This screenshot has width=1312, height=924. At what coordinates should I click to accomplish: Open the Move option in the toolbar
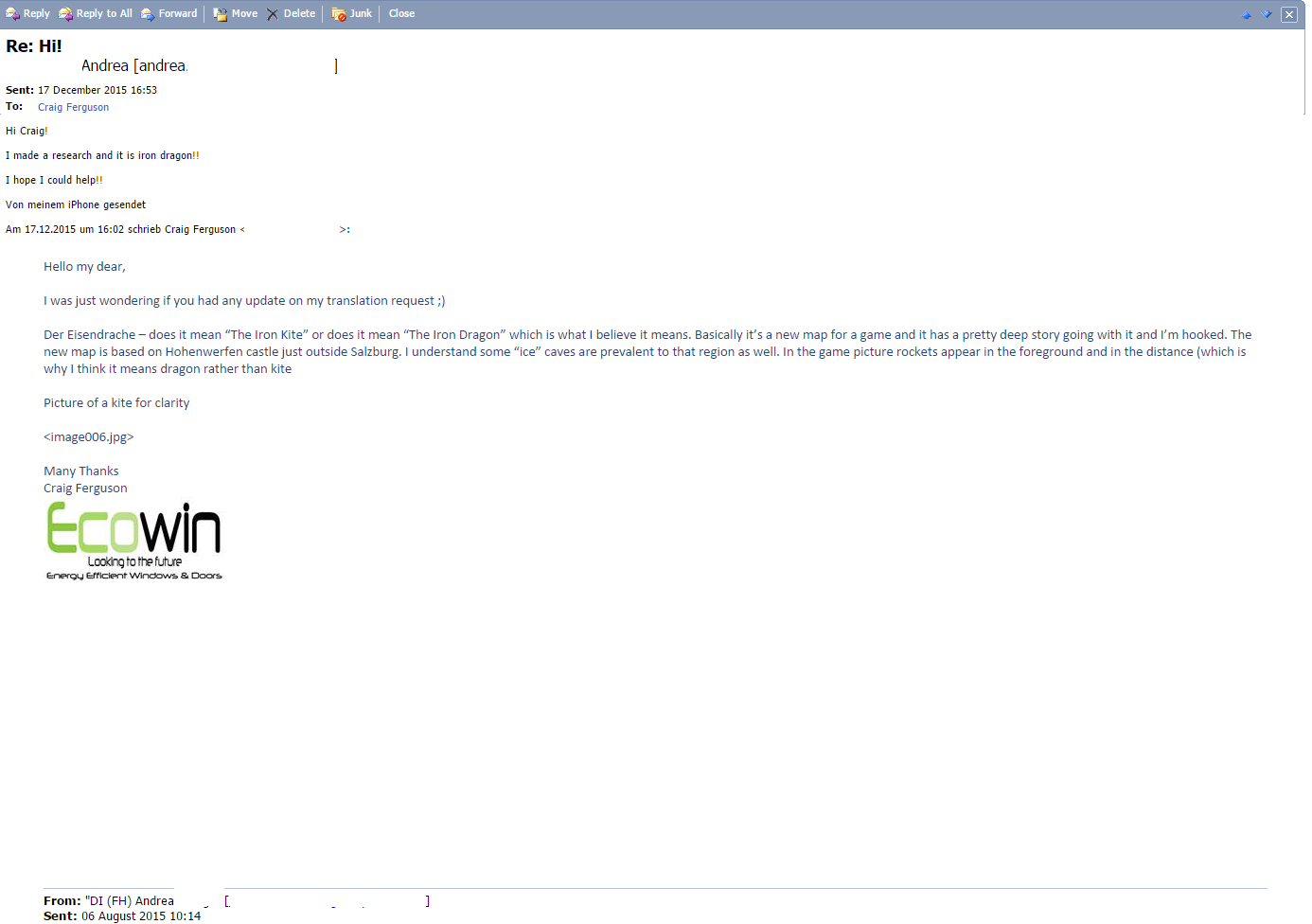236,13
